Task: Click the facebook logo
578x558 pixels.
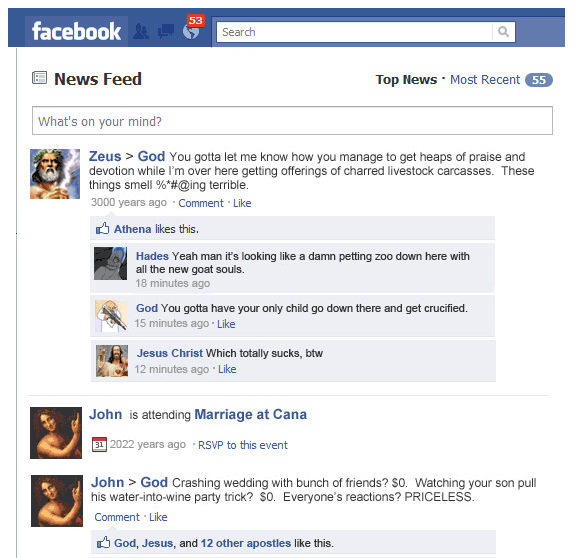Action: pyautogui.click(x=76, y=32)
